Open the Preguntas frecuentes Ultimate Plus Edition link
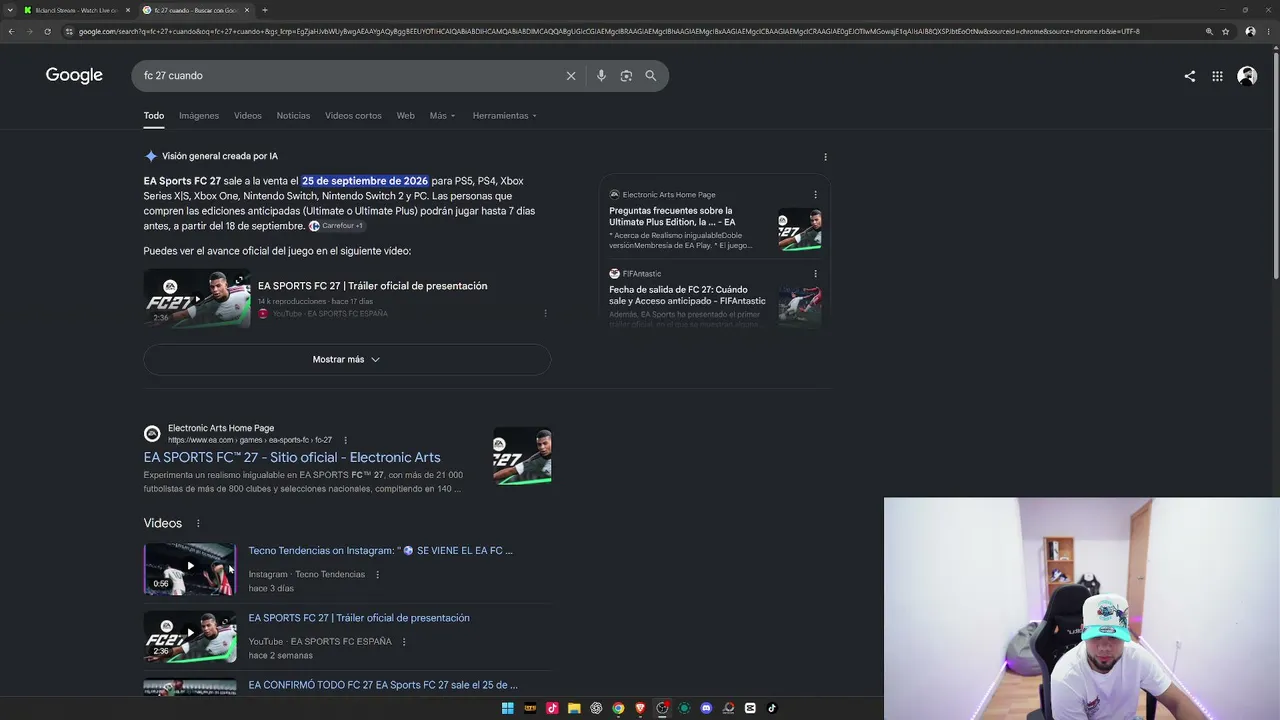This screenshot has height=720, width=1280. pos(672,217)
